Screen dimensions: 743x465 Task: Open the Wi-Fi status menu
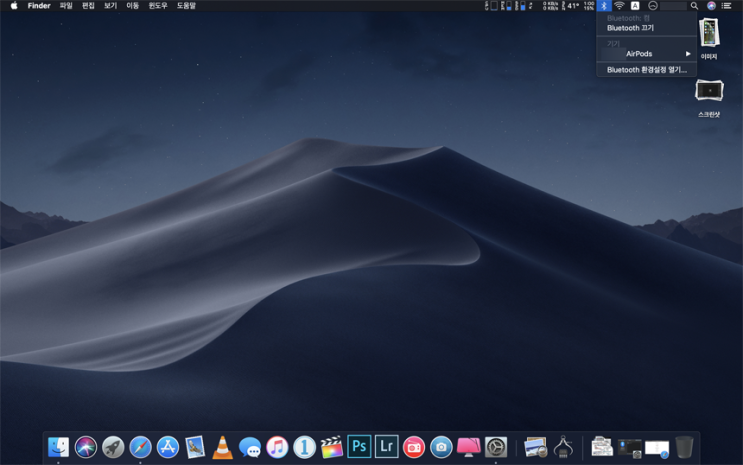[619, 6]
